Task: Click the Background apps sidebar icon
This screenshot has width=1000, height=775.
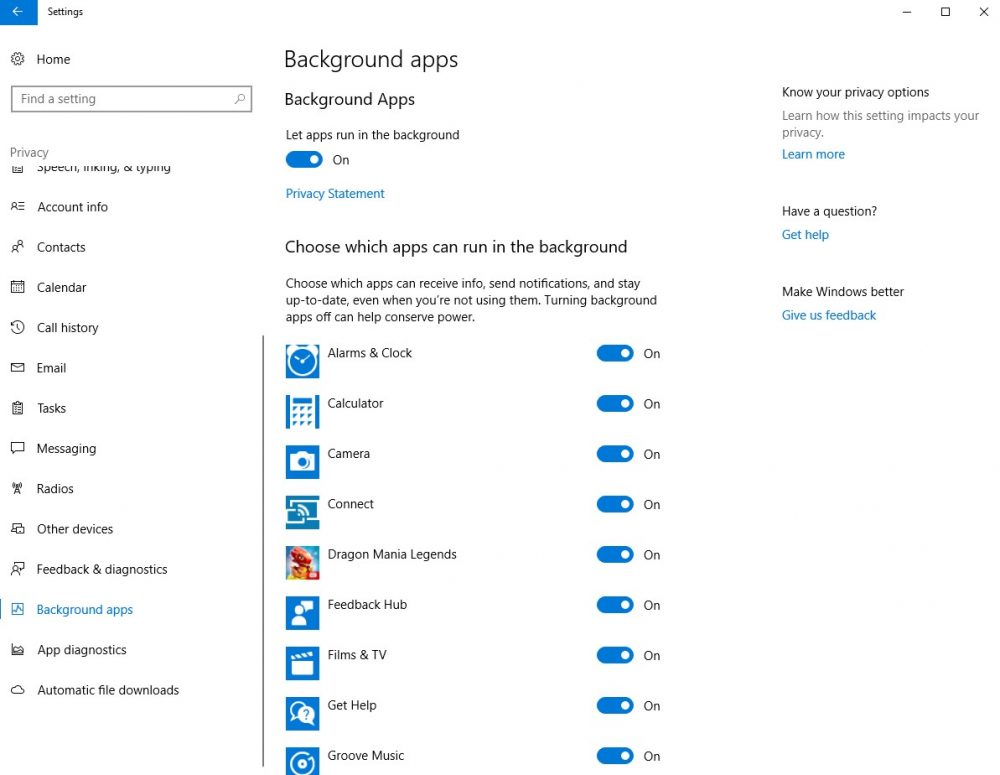Action: coord(18,609)
